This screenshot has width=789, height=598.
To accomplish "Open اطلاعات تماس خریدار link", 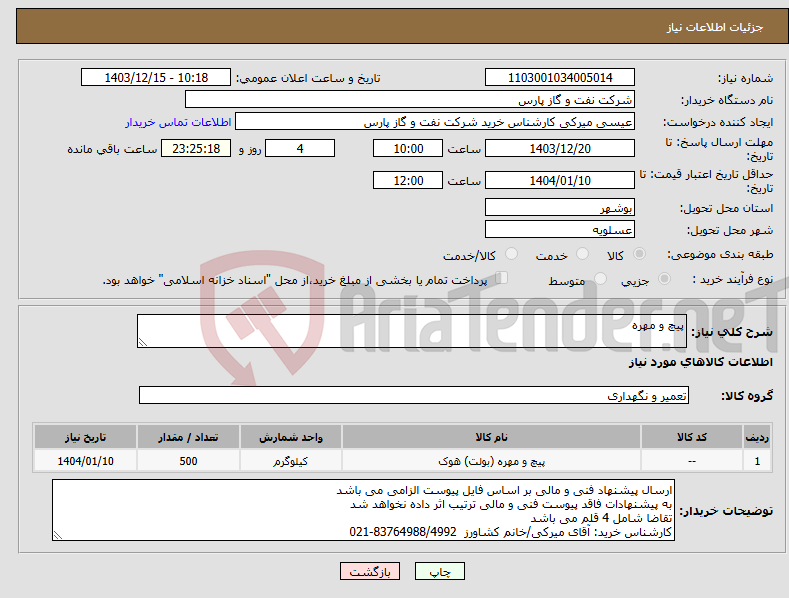I will point(178,122).
